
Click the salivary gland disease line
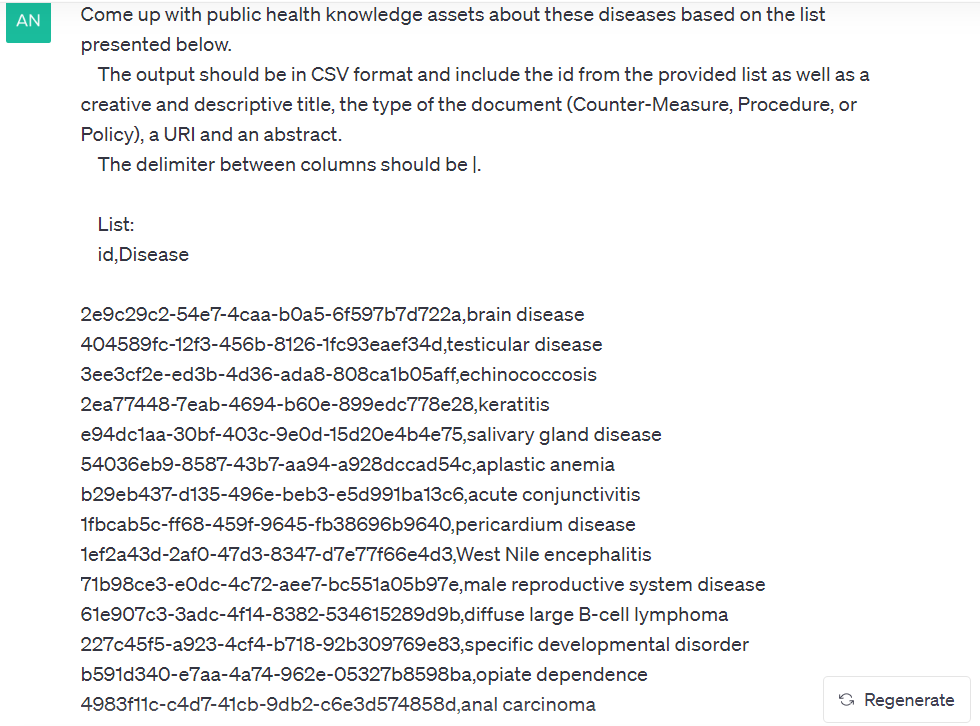tap(371, 434)
